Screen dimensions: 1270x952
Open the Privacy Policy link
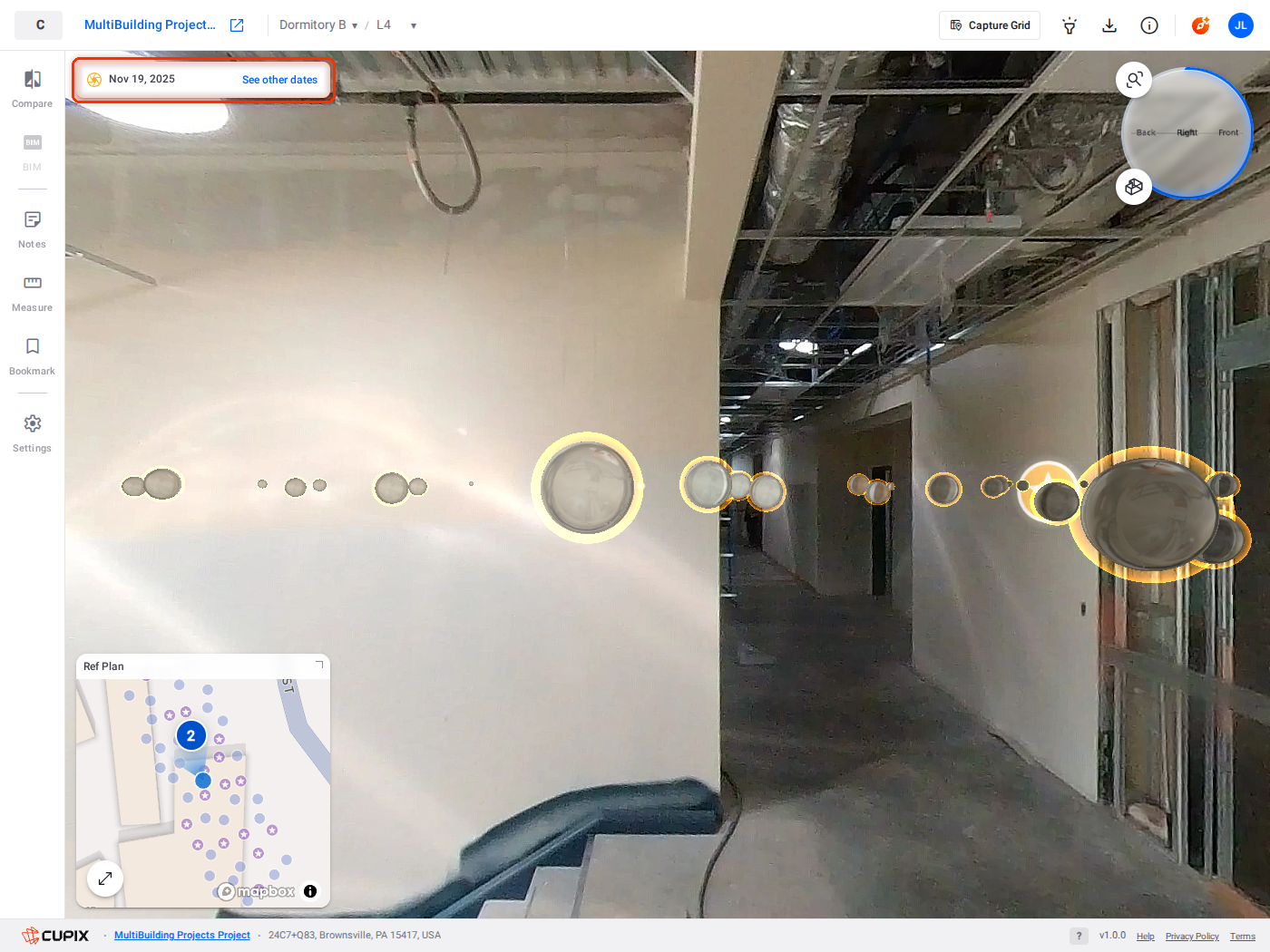click(1192, 937)
